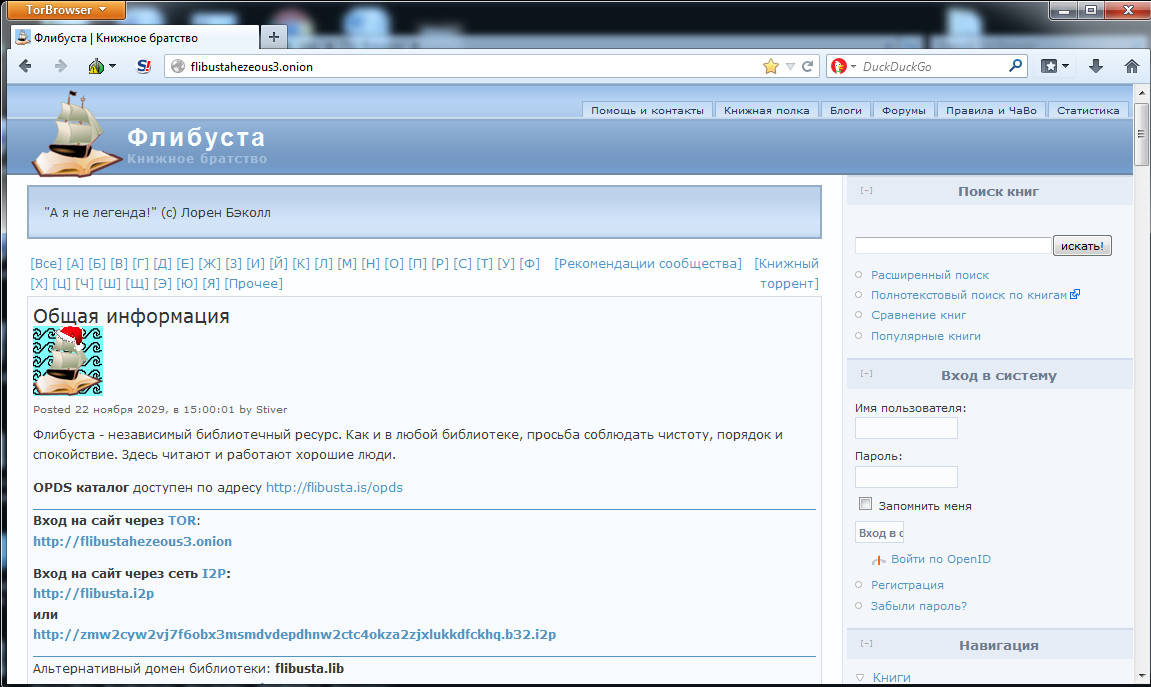Open the Форумы tab
This screenshot has width=1151, height=687.
904,110
